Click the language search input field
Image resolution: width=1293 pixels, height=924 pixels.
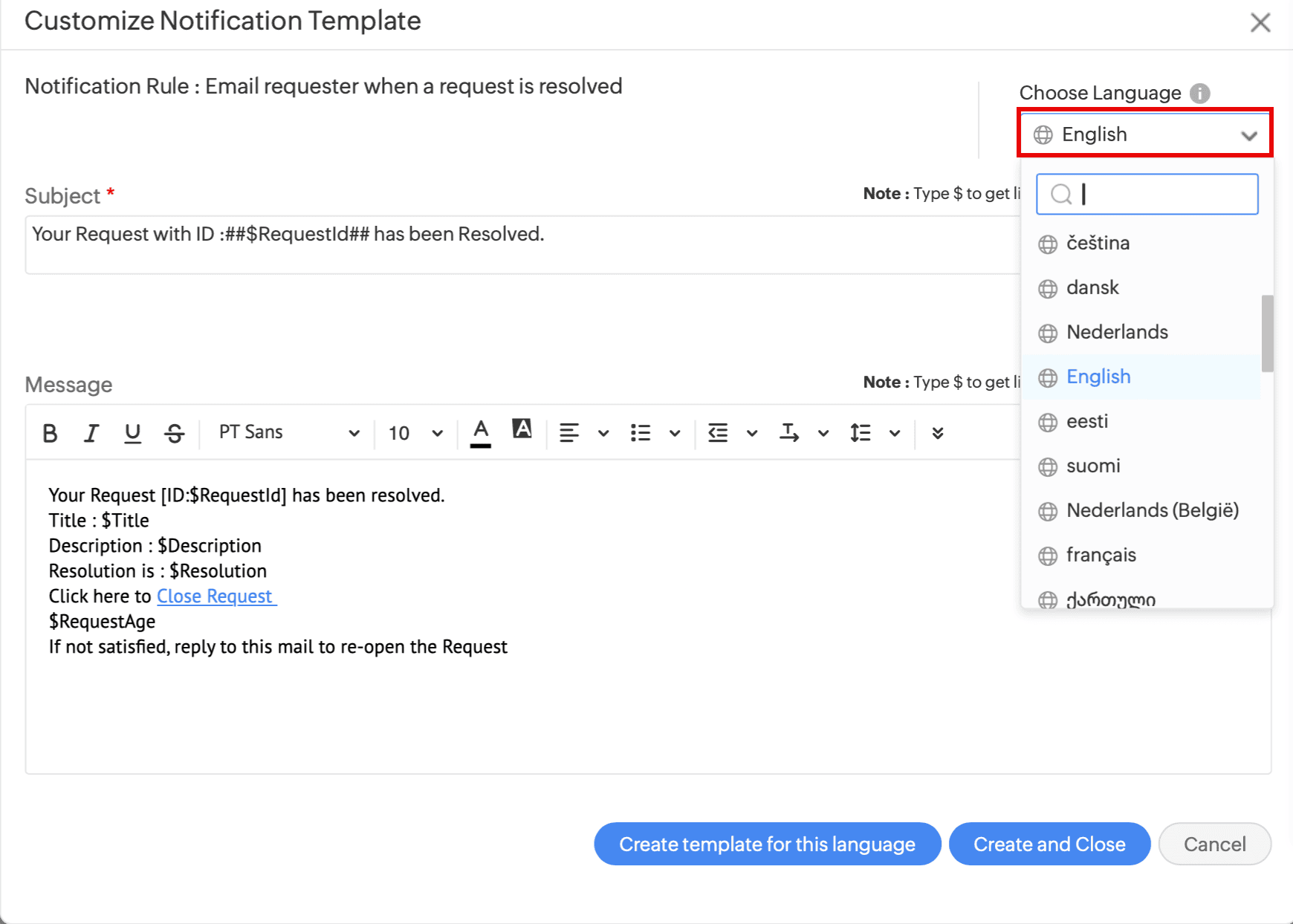point(1159,195)
